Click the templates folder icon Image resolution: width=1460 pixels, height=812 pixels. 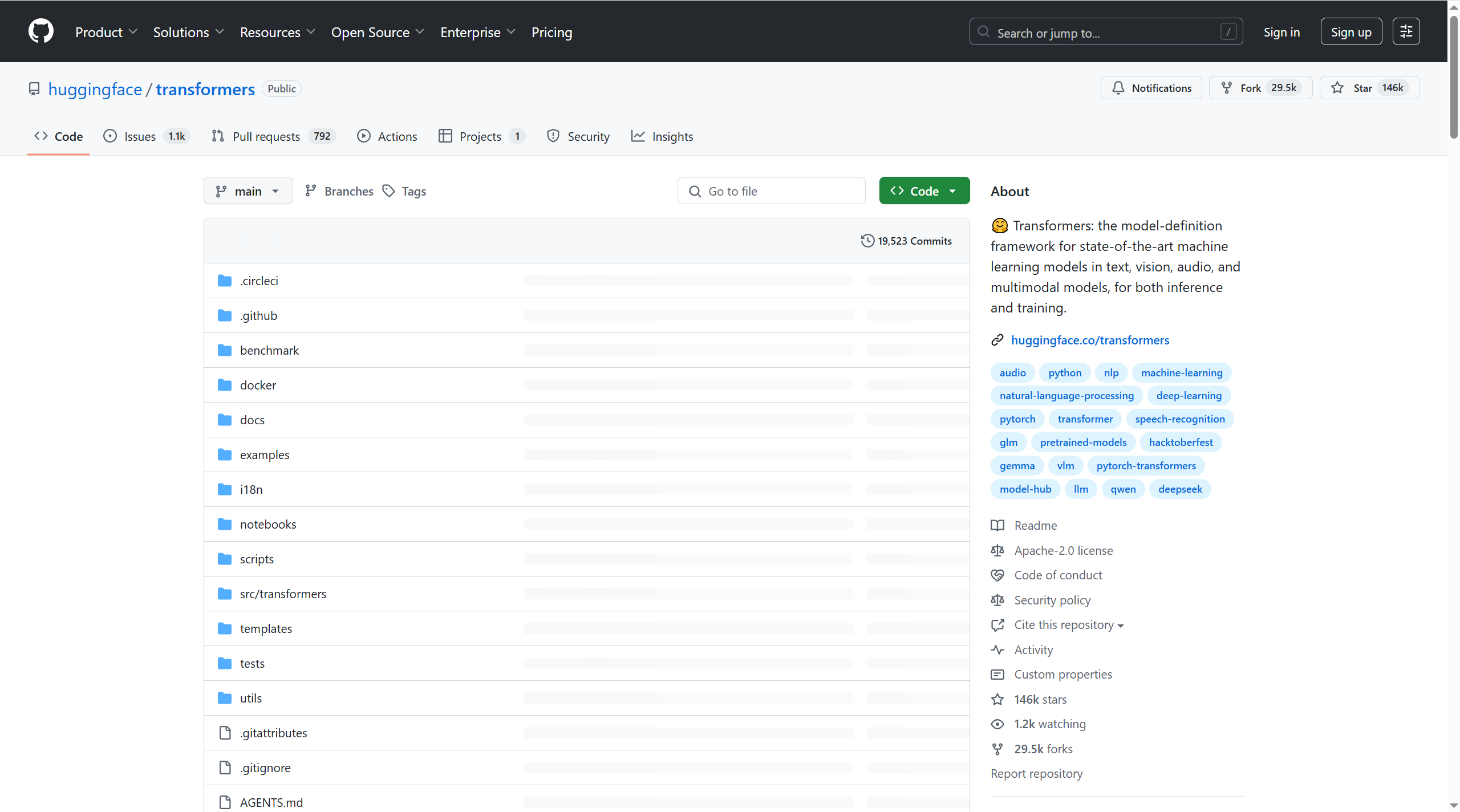(225, 628)
